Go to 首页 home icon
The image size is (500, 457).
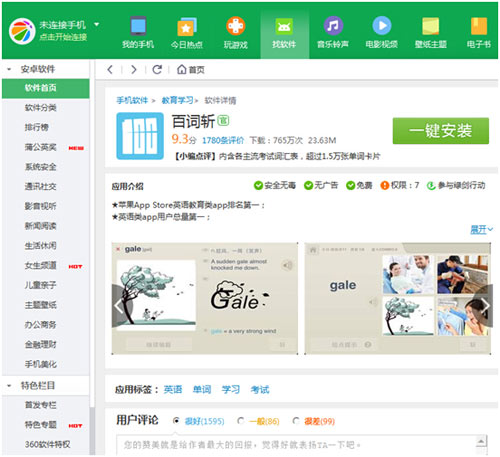coord(182,69)
